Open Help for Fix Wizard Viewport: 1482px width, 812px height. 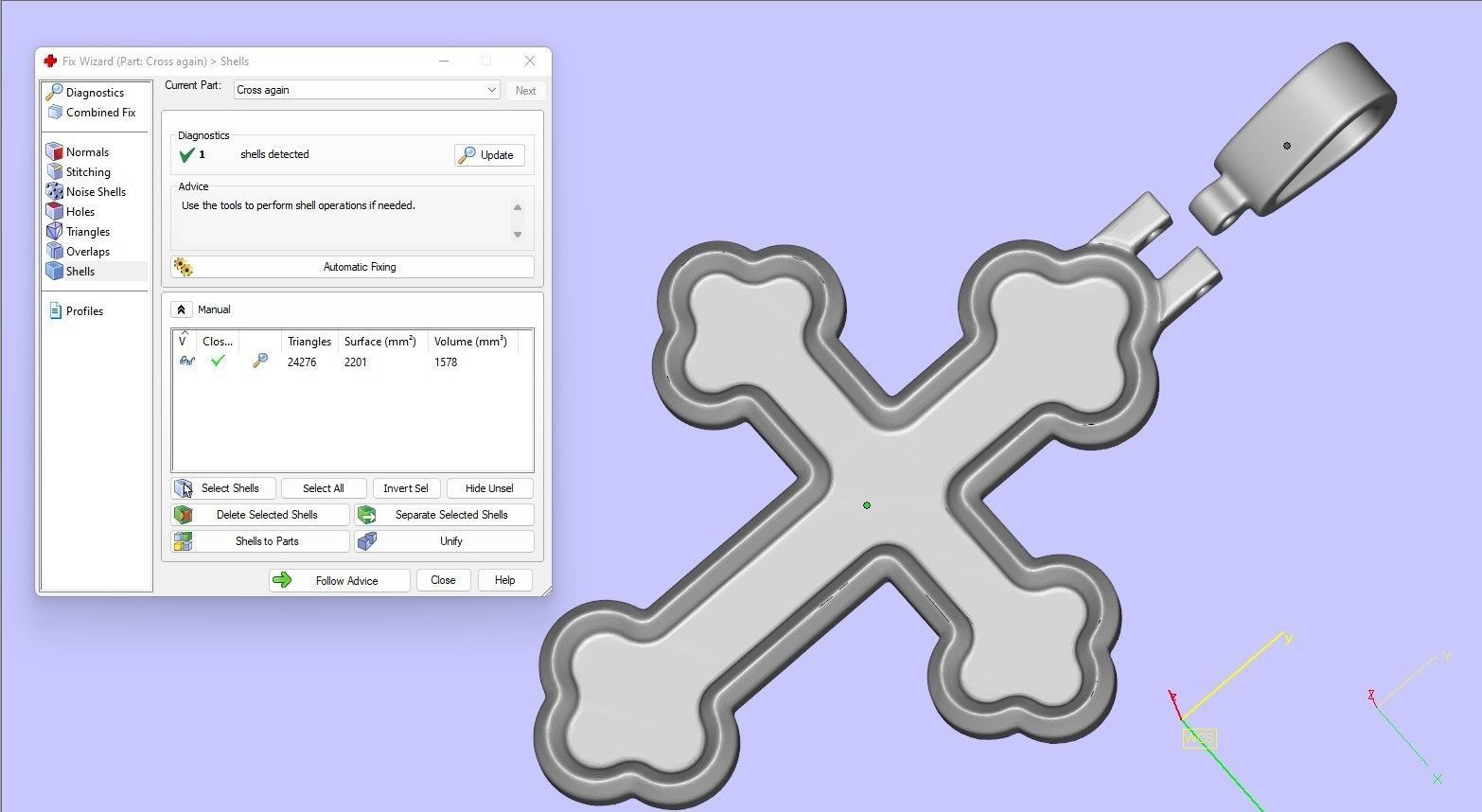tap(504, 580)
